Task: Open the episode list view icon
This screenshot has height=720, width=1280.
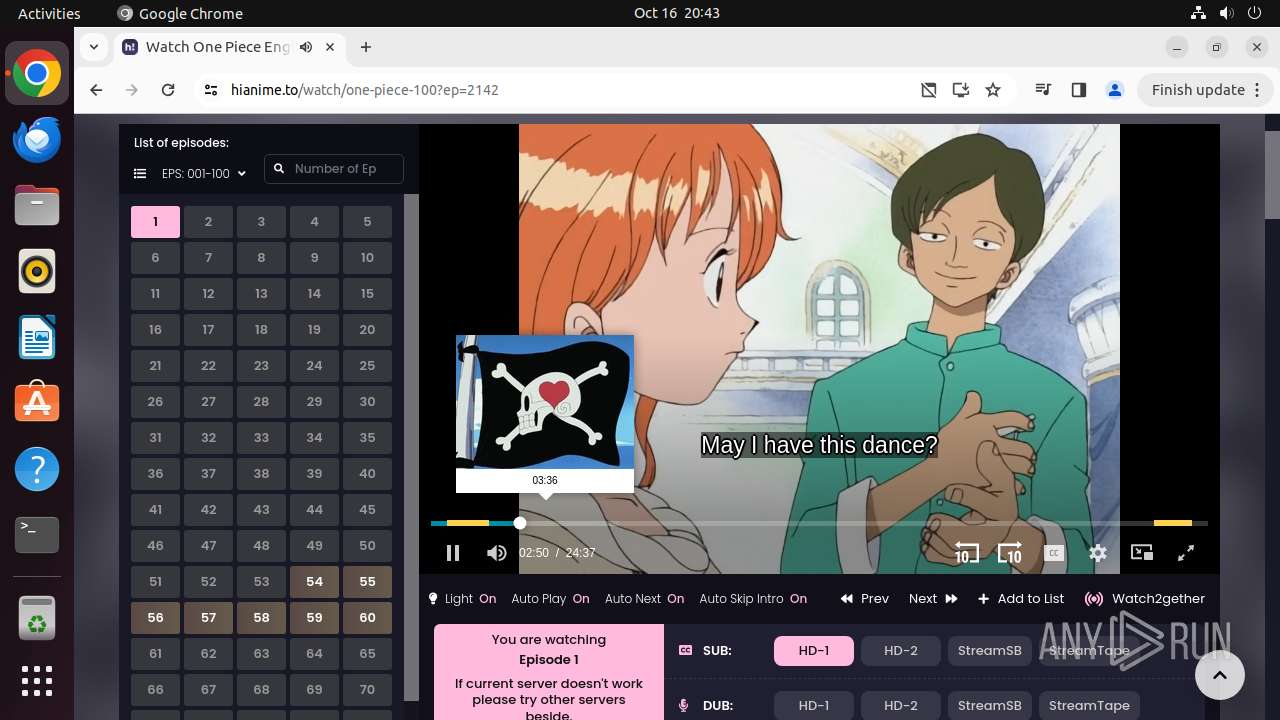Action: [140, 174]
